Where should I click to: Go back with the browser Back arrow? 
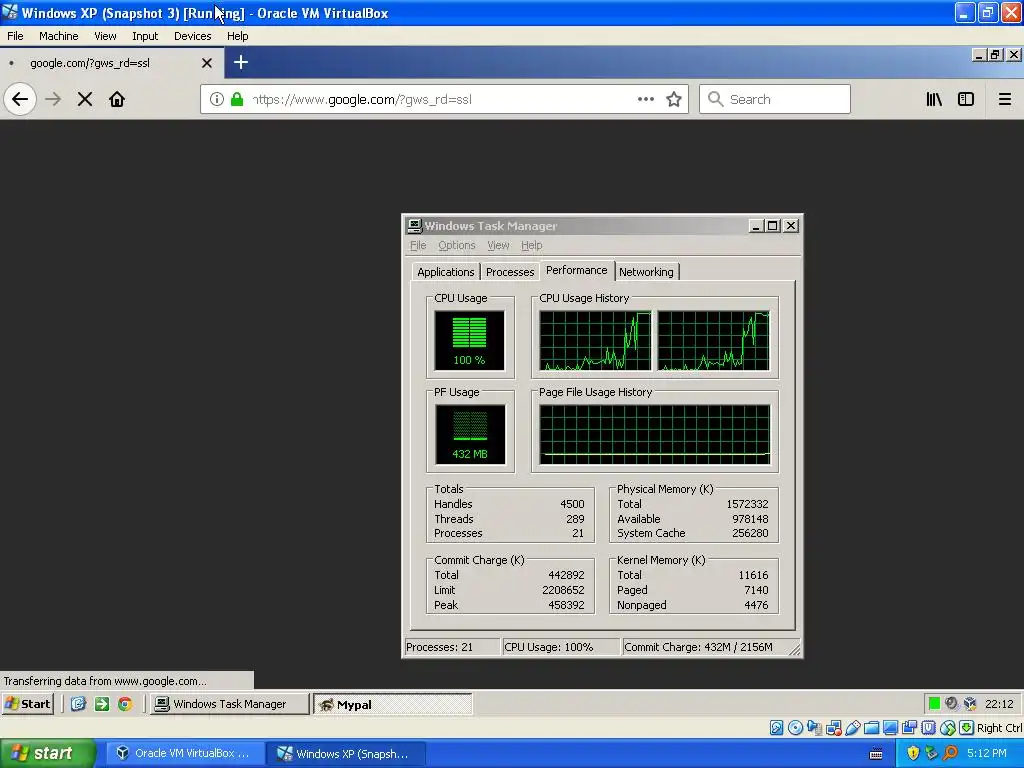[20, 99]
